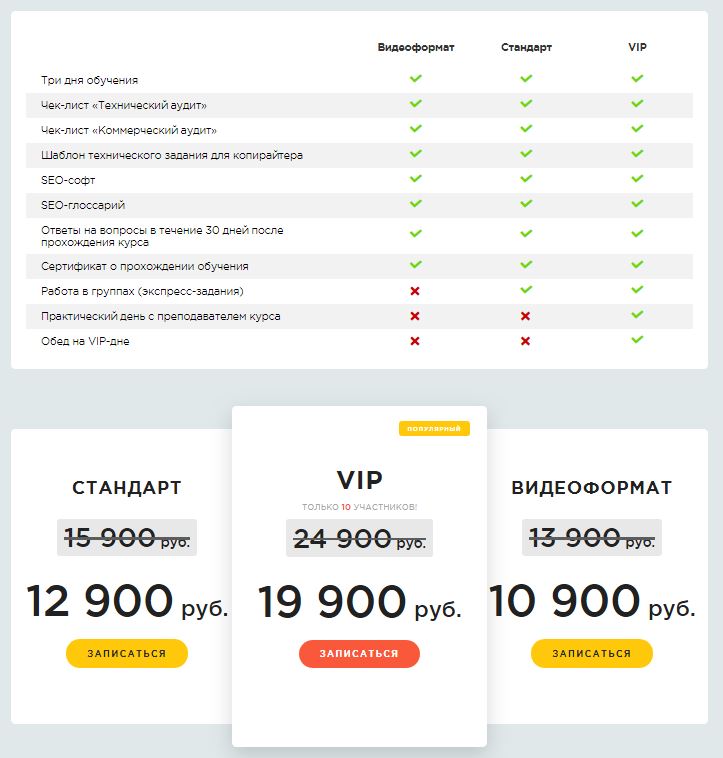Click the Видеоформат checkmark for SEO-глоссарий
Image resolution: width=723 pixels, height=758 pixels.
(x=415, y=203)
